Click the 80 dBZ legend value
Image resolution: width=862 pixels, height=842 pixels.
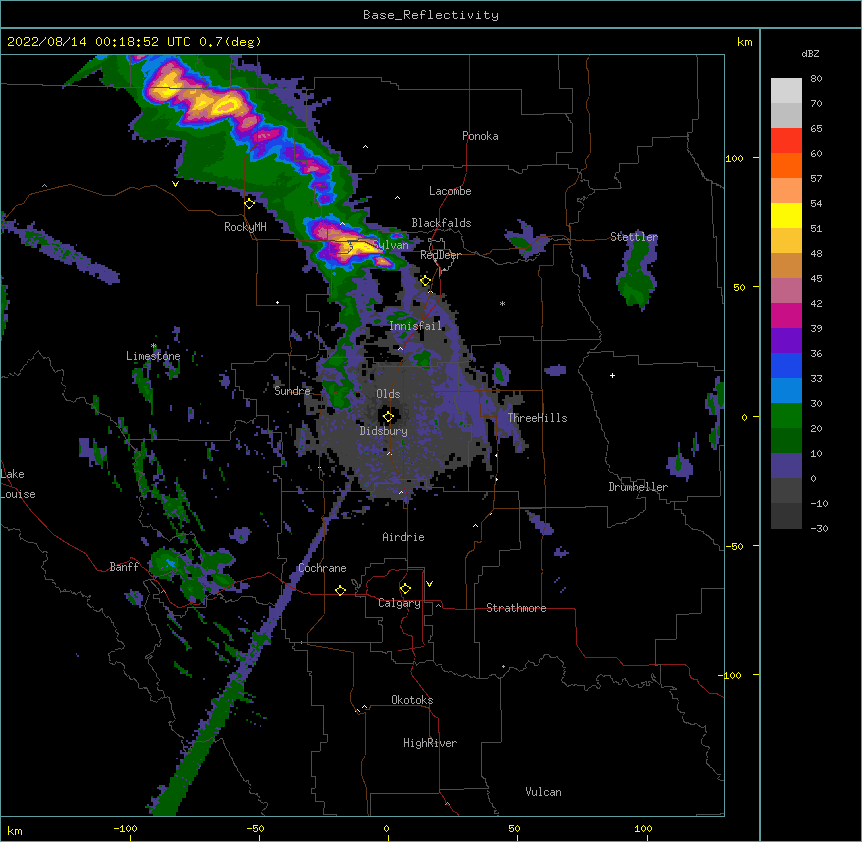point(816,79)
